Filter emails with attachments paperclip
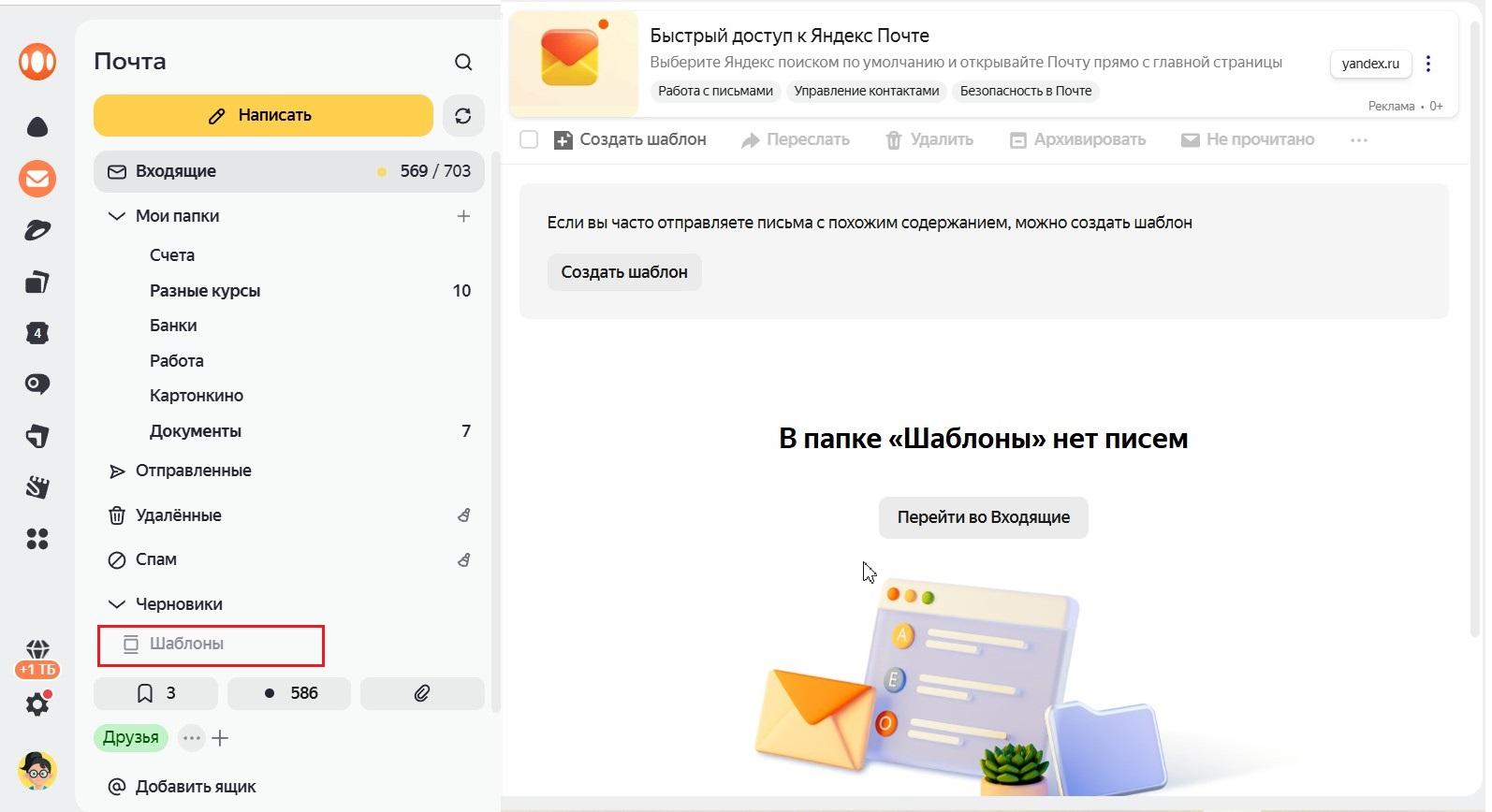Viewport: 1492px width, 812px height. 422,693
